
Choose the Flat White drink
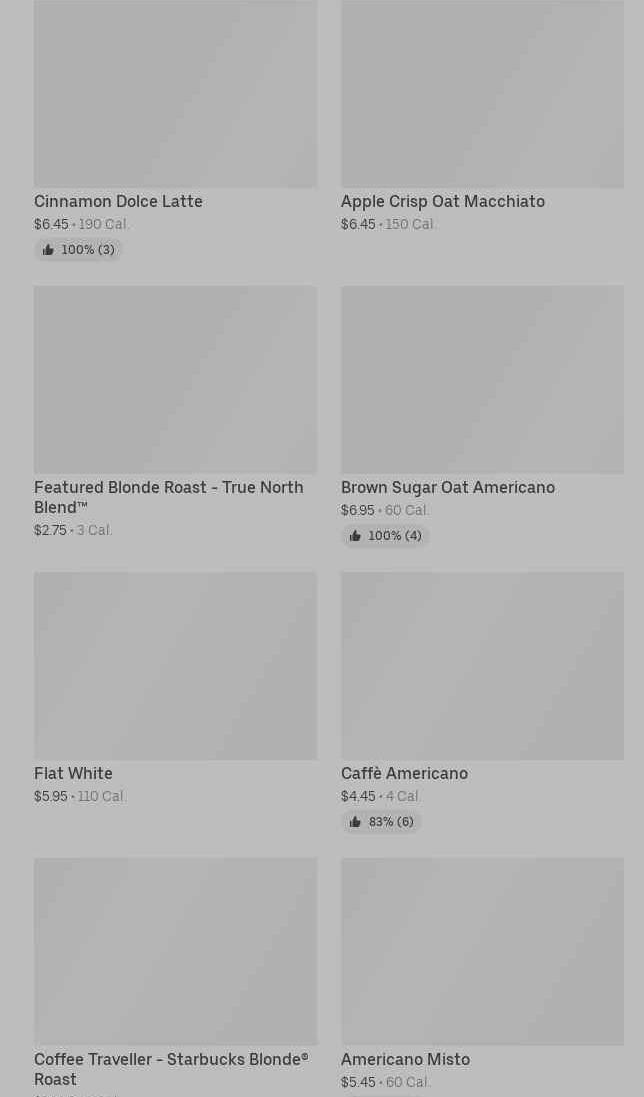pyautogui.click(x=73, y=774)
